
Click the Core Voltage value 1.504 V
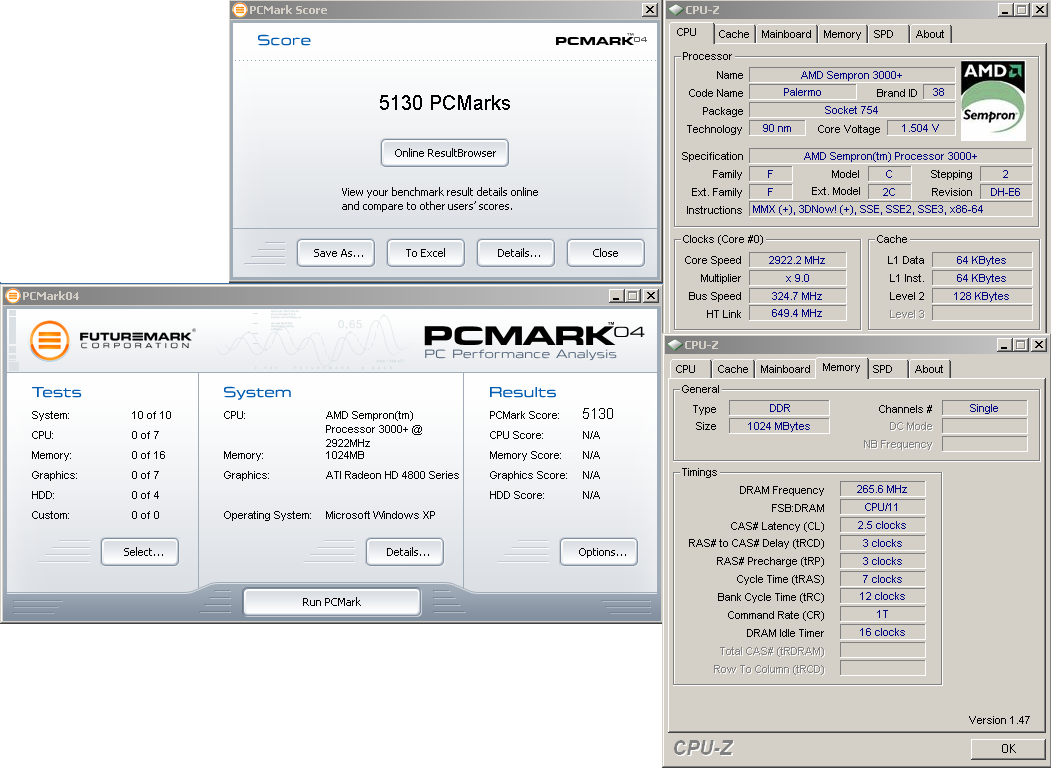[920, 128]
